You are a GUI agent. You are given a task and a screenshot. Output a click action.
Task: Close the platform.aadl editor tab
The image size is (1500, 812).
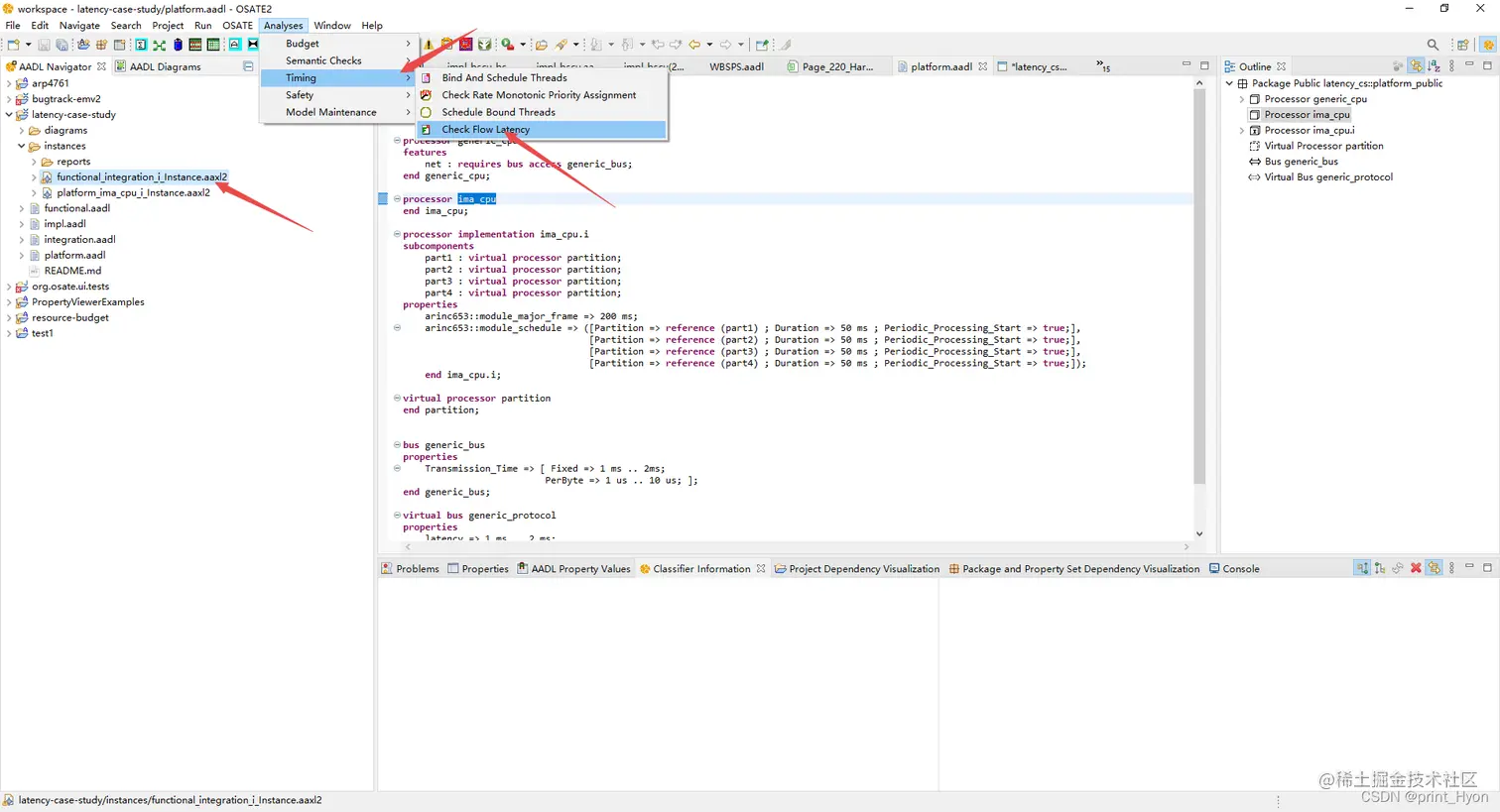pos(982,66)
